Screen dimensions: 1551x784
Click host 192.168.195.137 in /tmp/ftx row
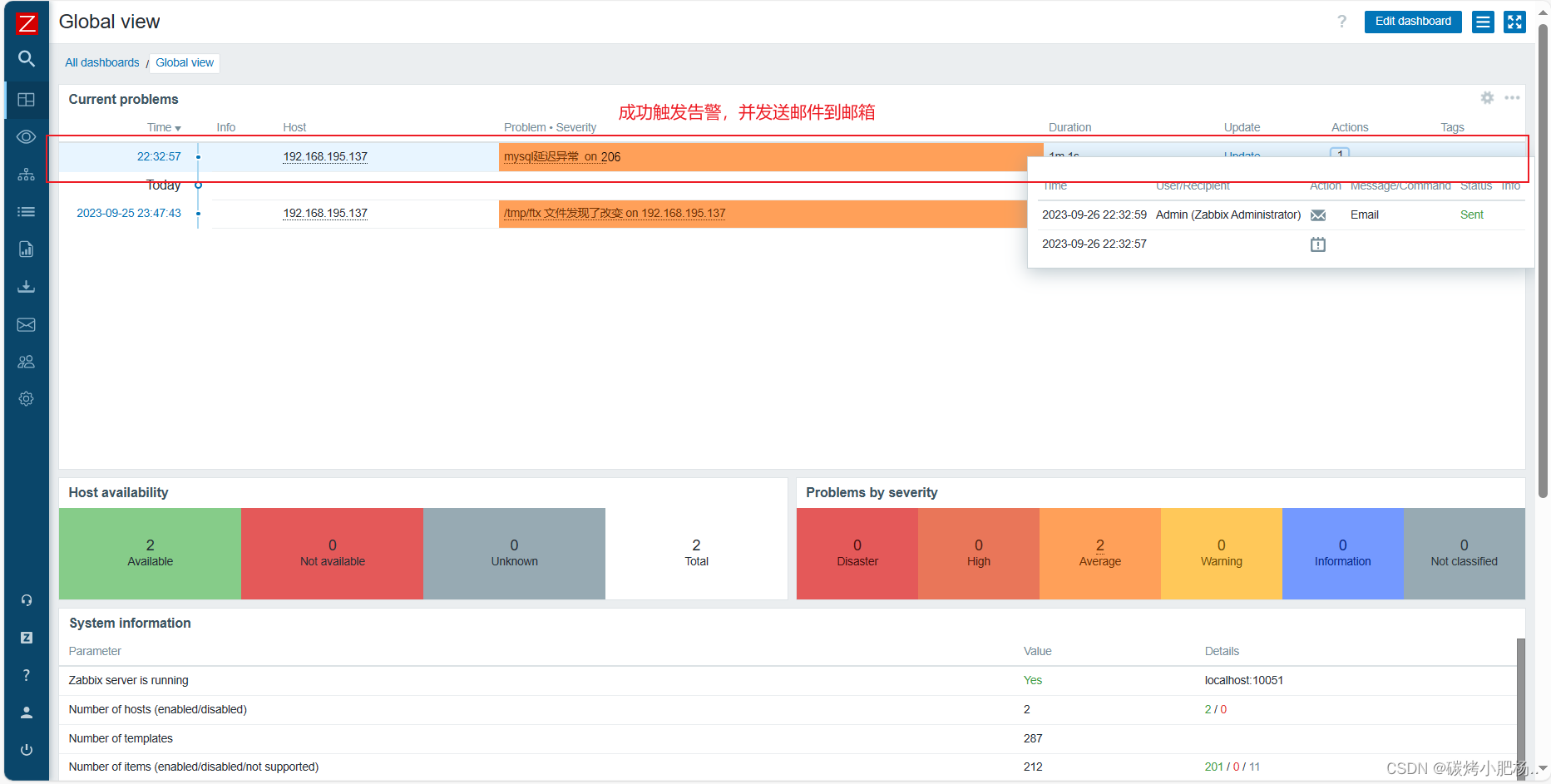[x=325, y=213]
